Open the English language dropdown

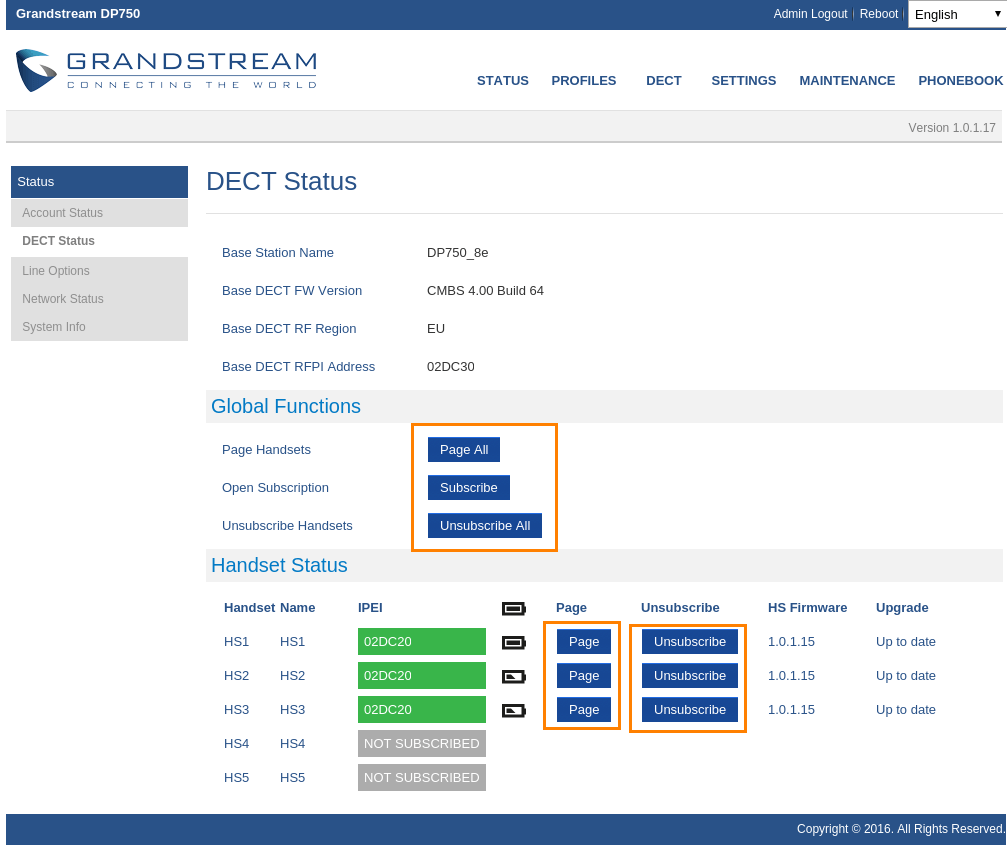tap(957, 14)
